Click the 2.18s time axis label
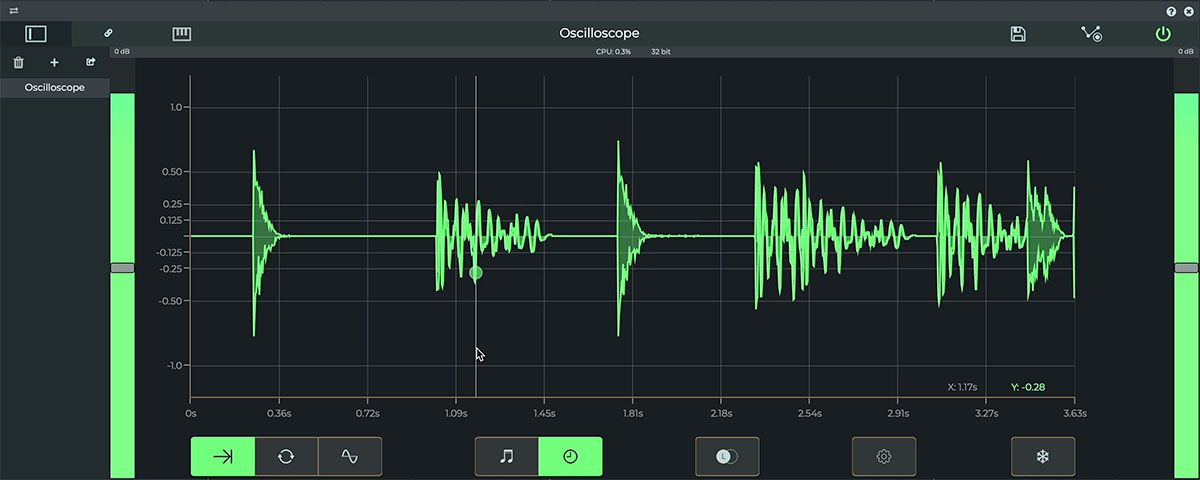Viewport: 1200px width, 480px height. tap(721, 412)
